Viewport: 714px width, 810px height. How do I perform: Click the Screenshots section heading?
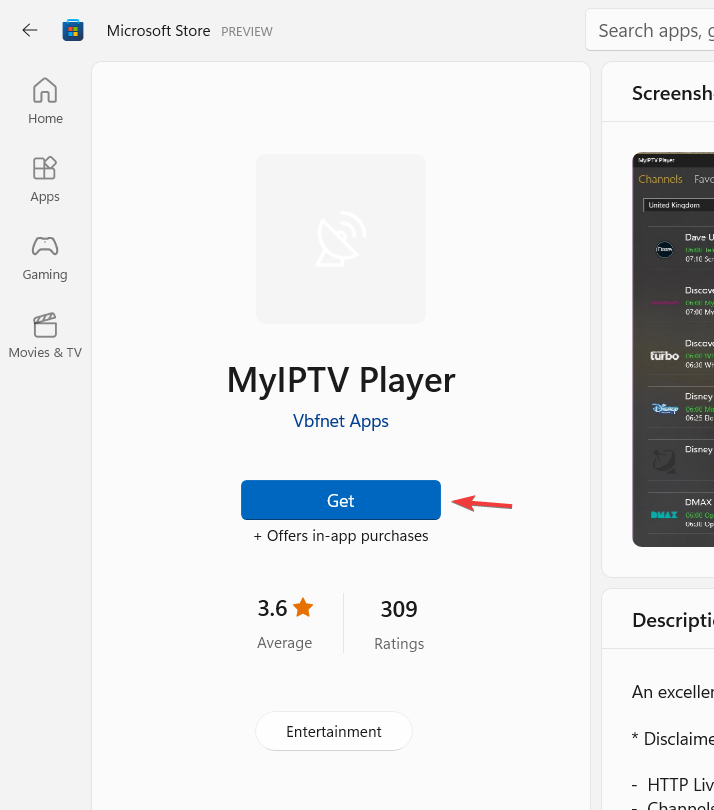tap(673, 94)
